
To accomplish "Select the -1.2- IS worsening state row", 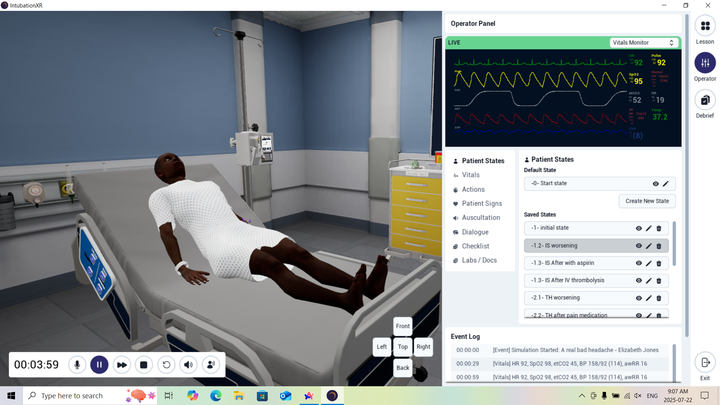I will [x=596, y=246].
